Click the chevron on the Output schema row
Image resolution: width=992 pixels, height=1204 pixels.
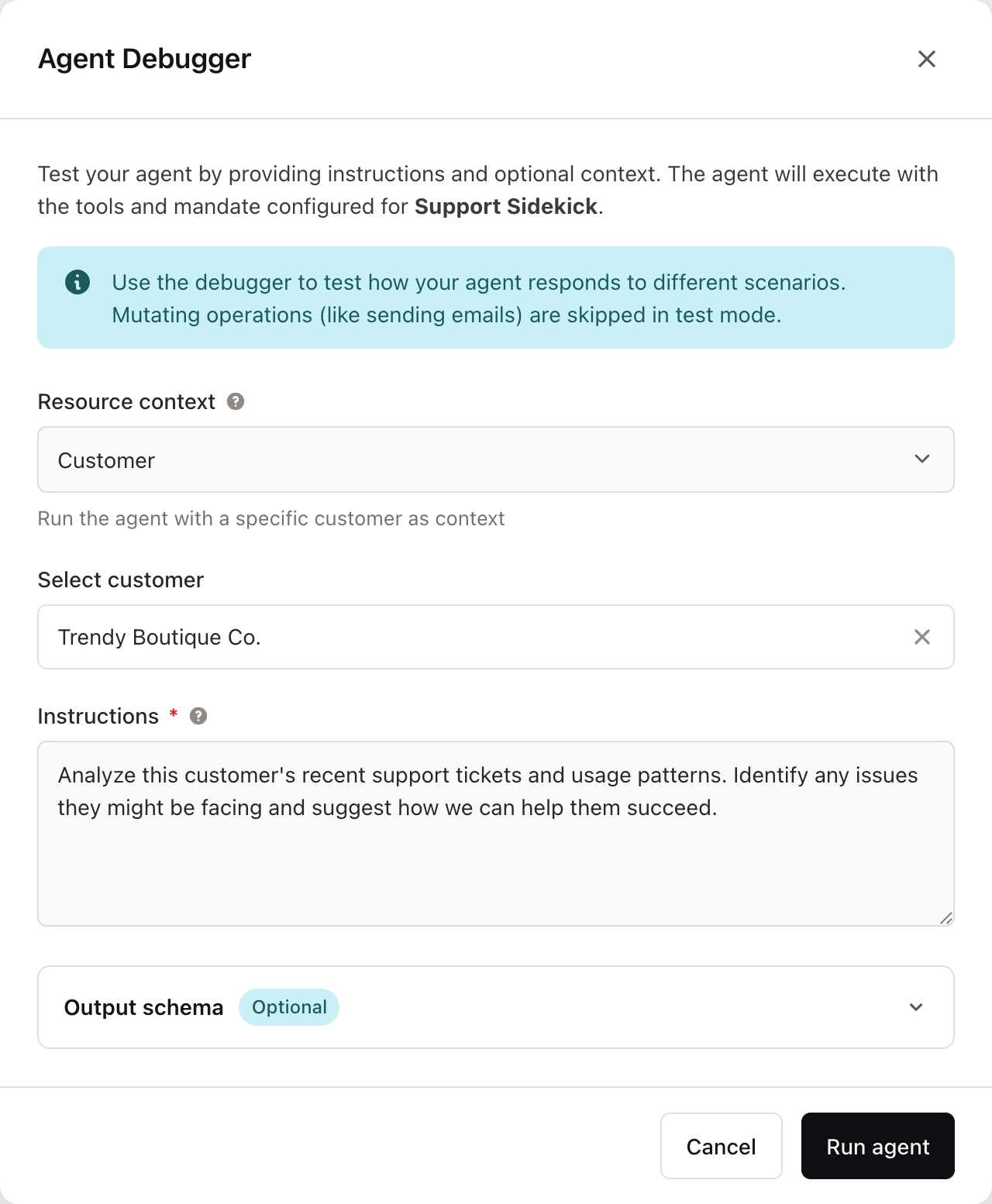916,1007
